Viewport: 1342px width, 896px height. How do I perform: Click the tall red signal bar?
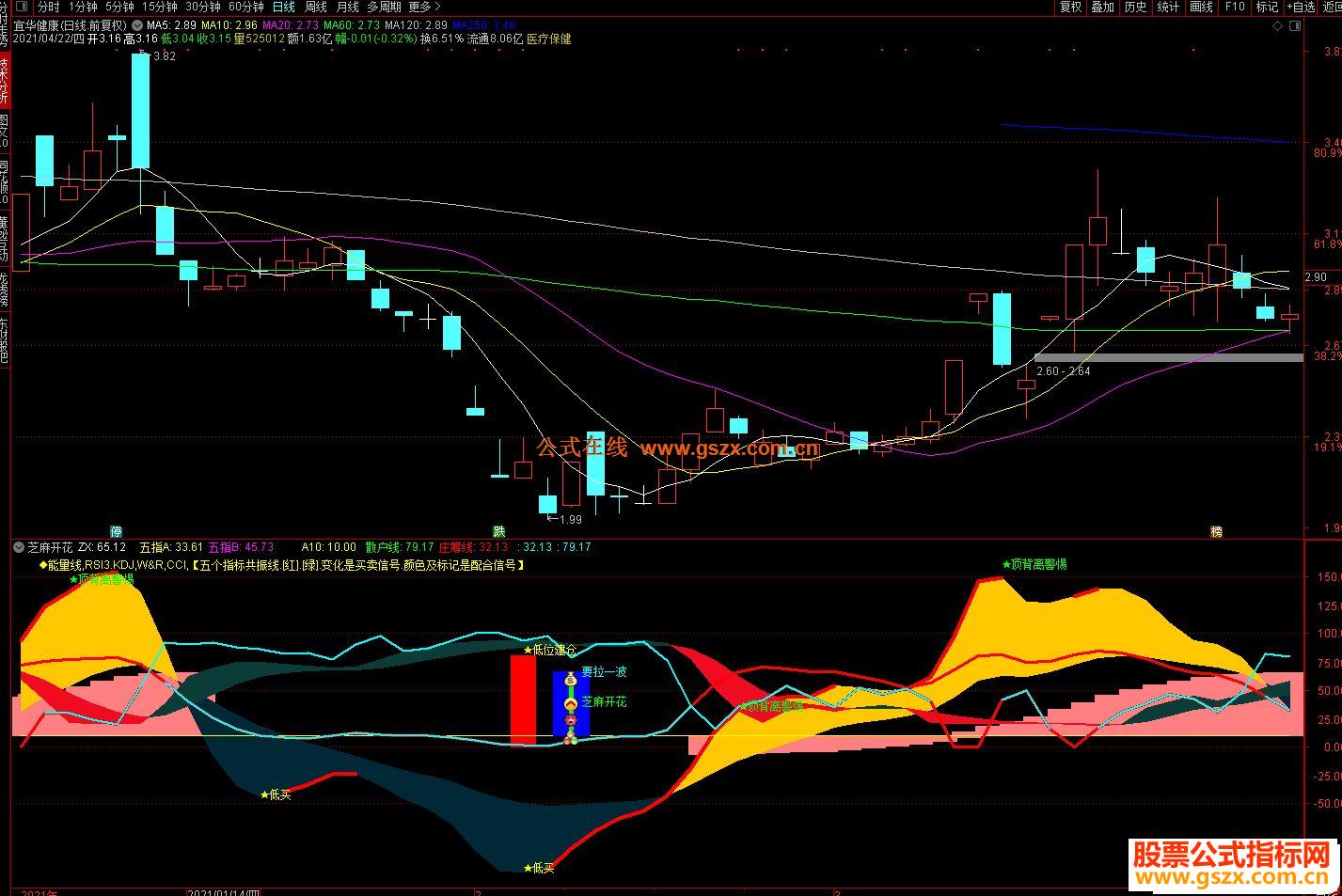tap(523, 700)
